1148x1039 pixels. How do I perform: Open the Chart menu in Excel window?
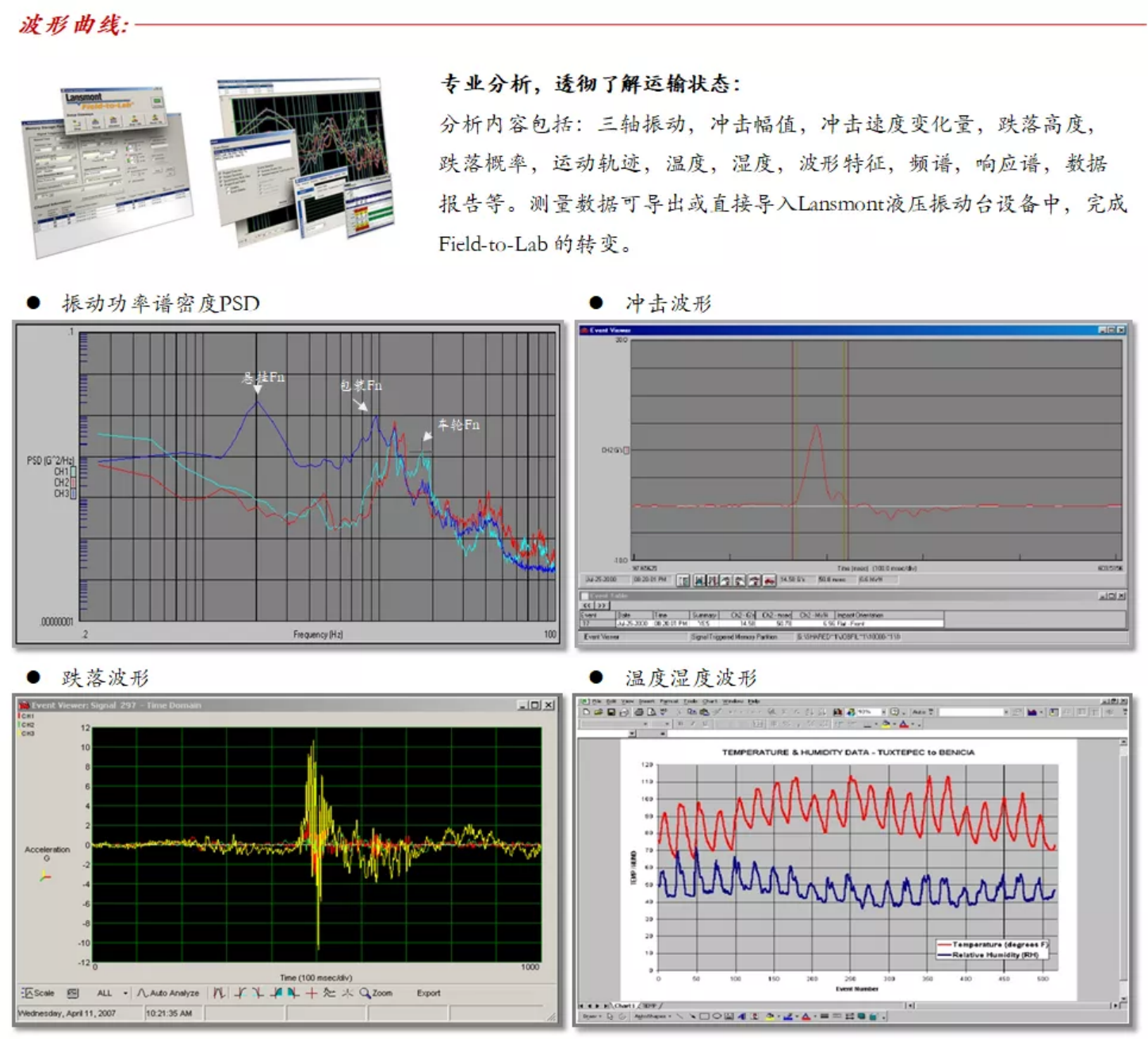click(x=710, y=701)
